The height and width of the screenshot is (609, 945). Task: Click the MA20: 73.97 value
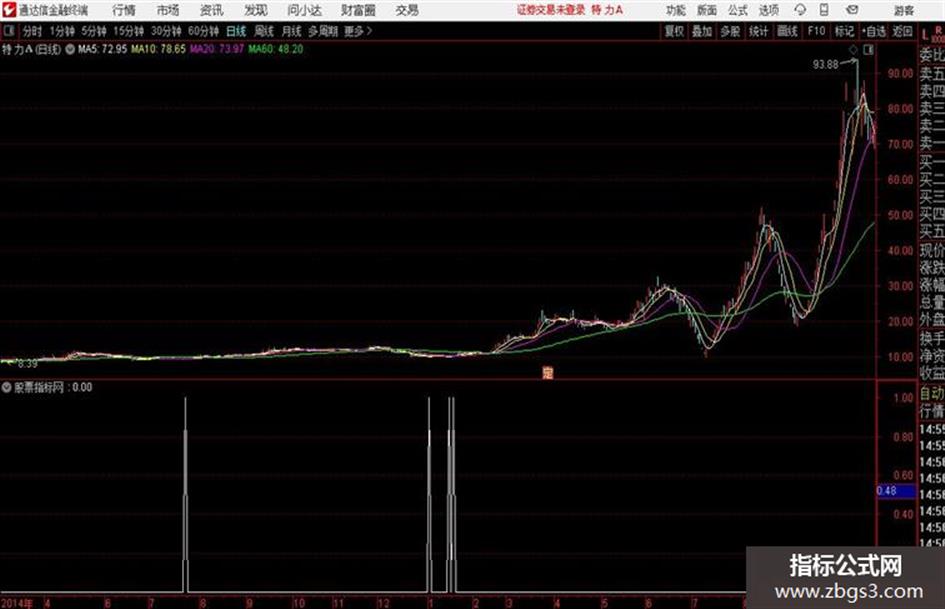217,49
